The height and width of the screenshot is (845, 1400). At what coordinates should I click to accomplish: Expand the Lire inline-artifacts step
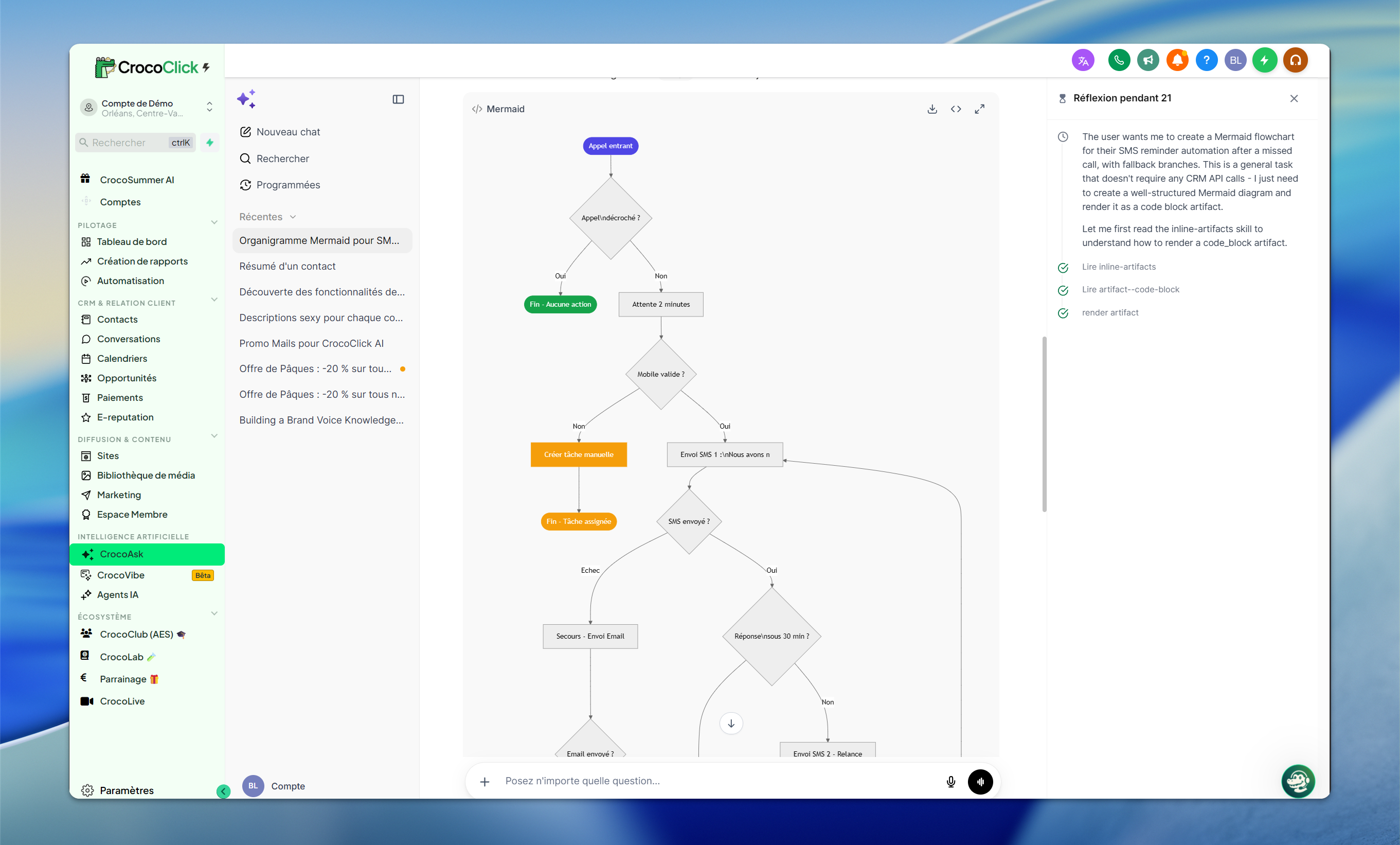pyautogui.click(x=1119, y=267)
